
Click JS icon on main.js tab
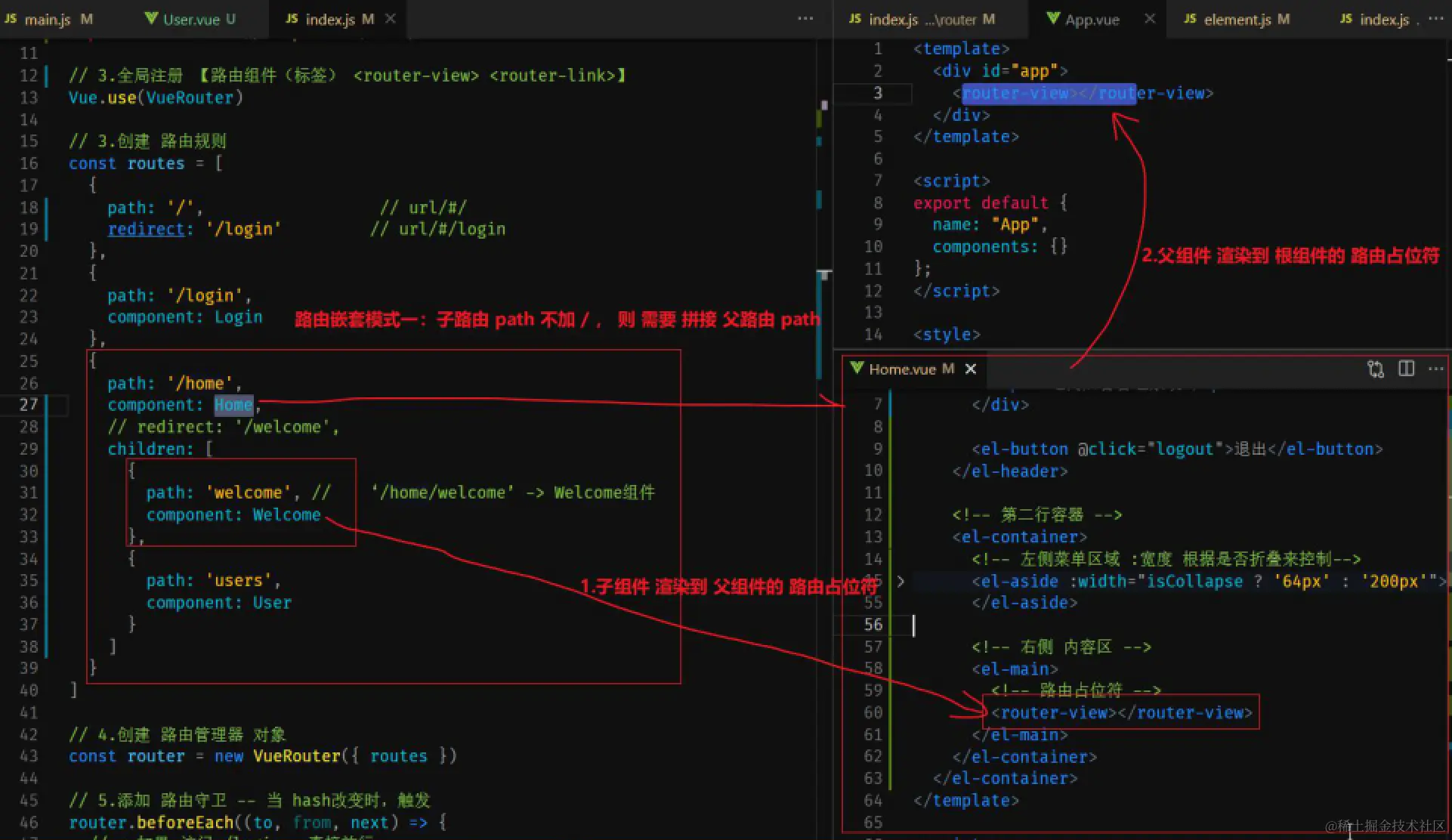click(x=11, y=19)
